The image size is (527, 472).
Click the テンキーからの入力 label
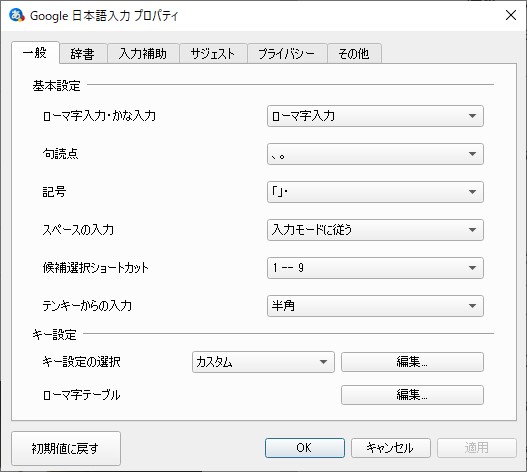pyautogui.click(x=87, y=306)
